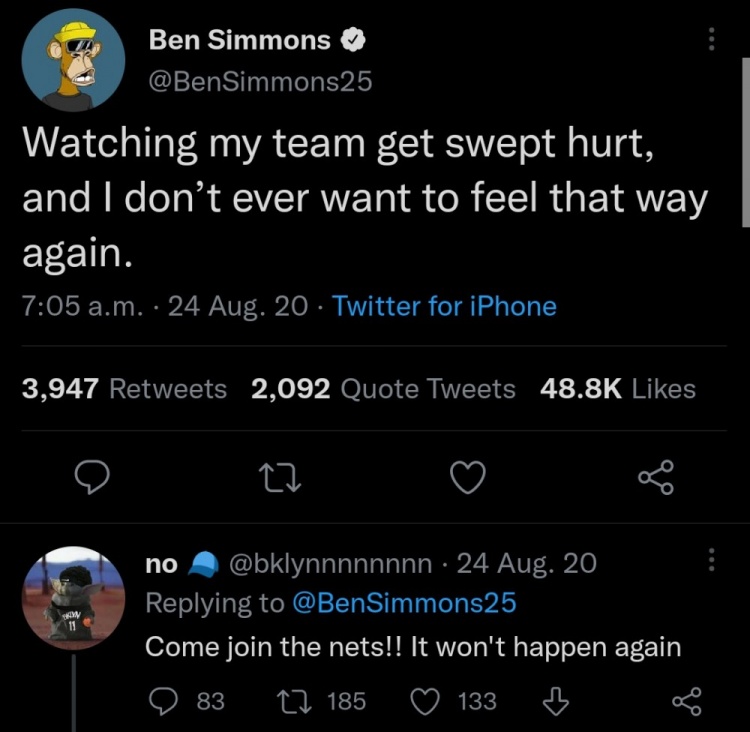Screen dimensions: 750x732
Task: View the 2,092 Quote Tweets
Action: [x=383, y=389]
